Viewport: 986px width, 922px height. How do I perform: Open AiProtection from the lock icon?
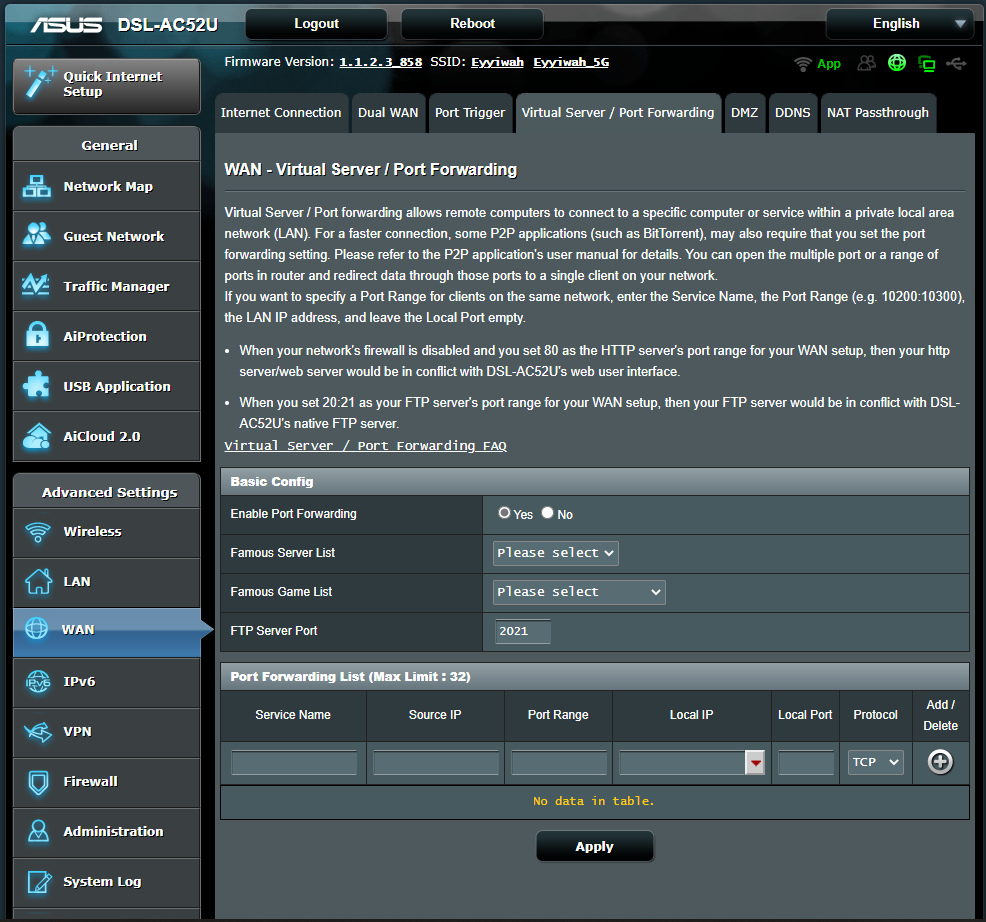coord(37,336)
